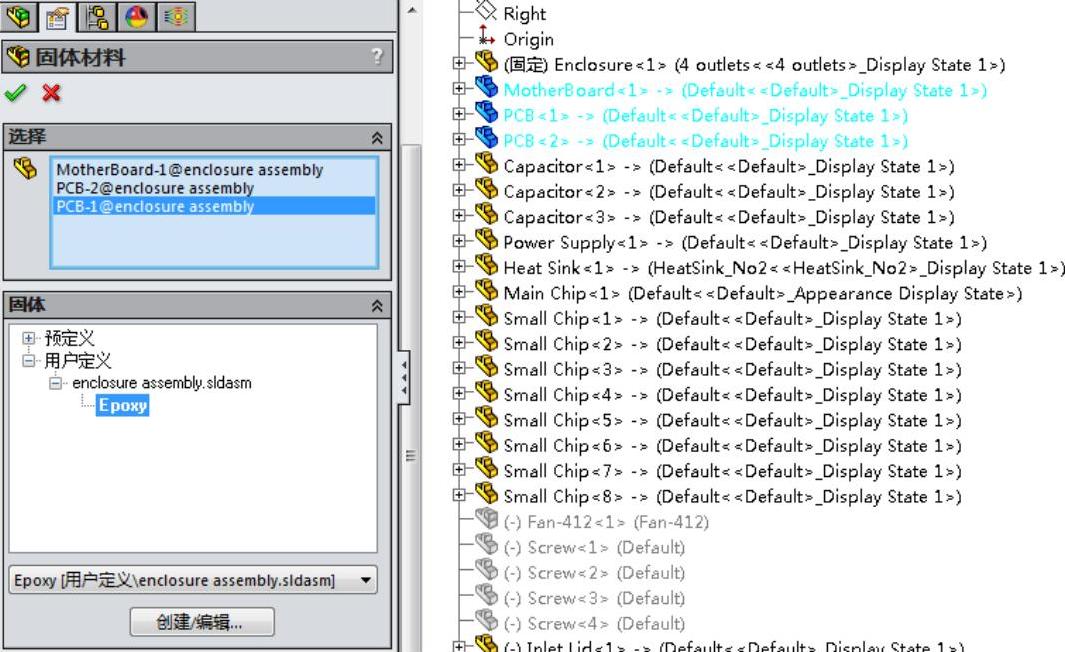Open help question mark in 固体材料 header

tap(376, 57)
